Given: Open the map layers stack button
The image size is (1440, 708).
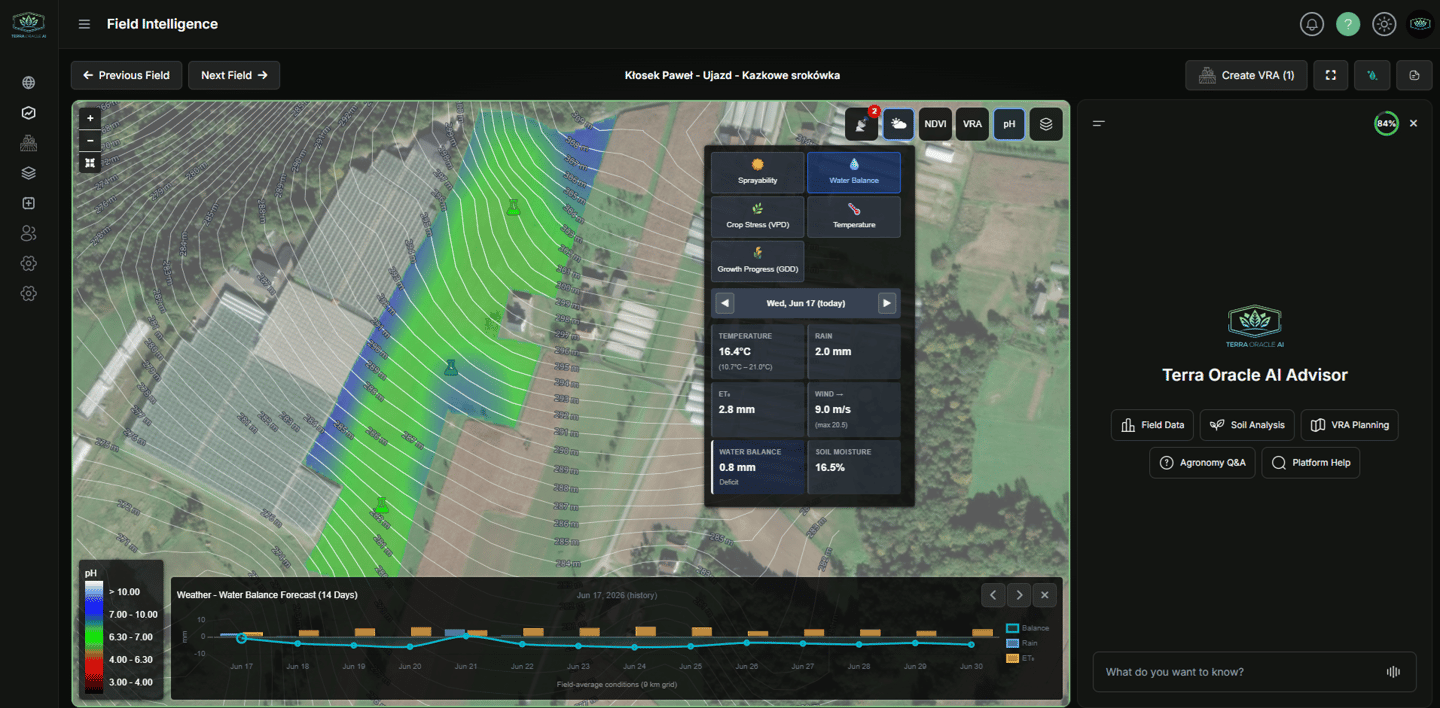Looking at the screenshot, I should click(x=1046, y=124).
